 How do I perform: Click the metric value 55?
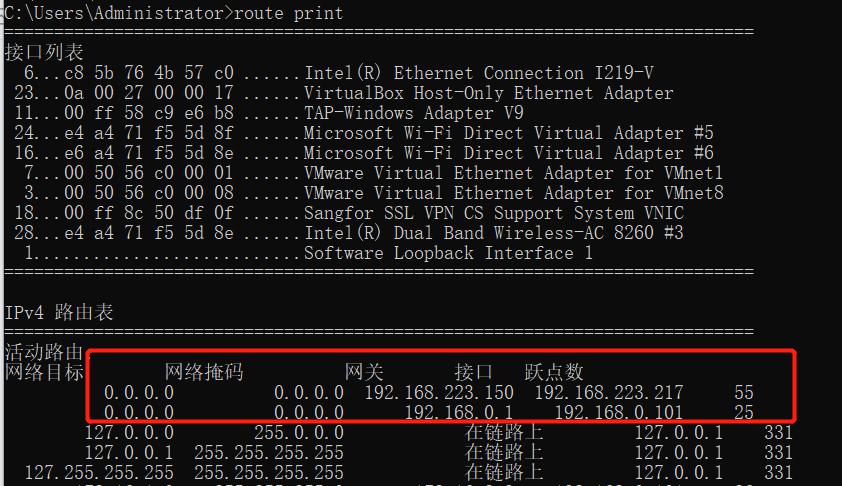743,393
